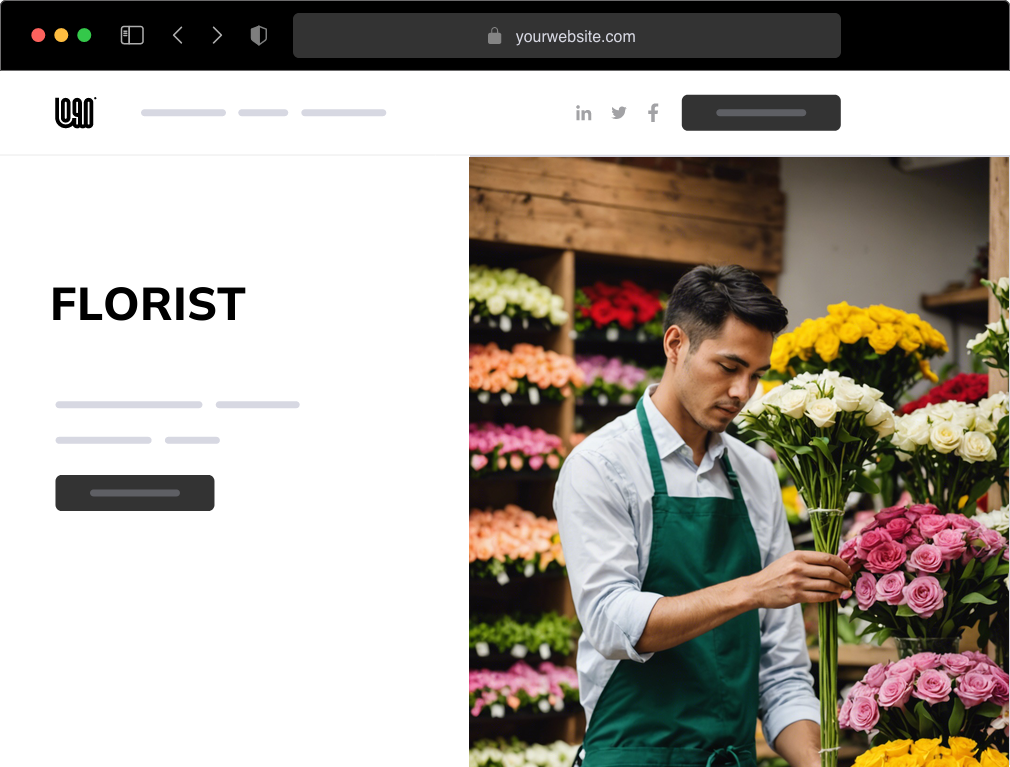1010x767 pixels.
Task: Open the middle navigation menu item
Action: click(263, 113)
